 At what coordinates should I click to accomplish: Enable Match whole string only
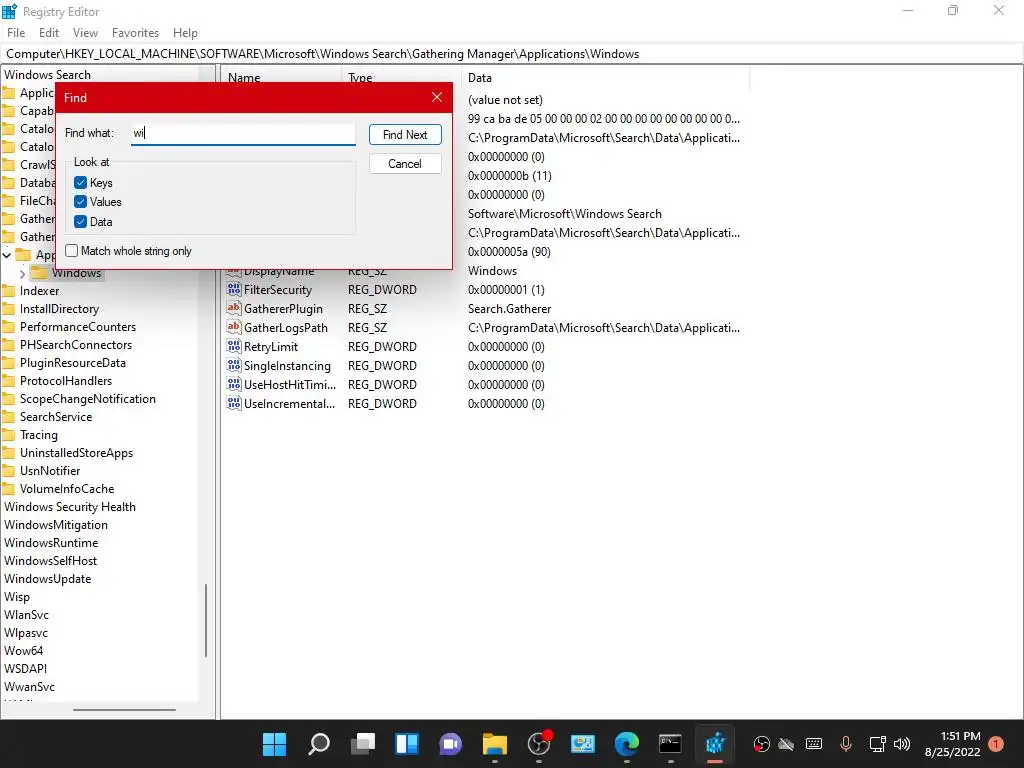pos(72,251)
